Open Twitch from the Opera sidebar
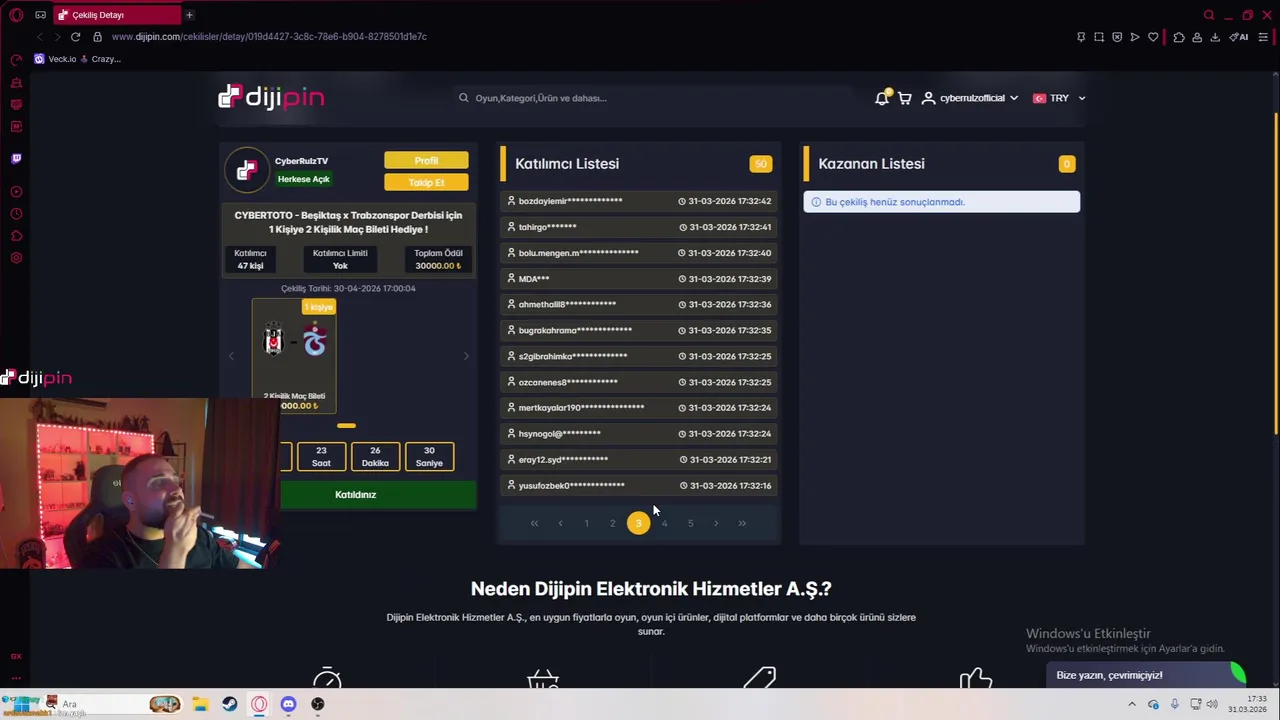1280x720 pixels. [x=16, y=158]
